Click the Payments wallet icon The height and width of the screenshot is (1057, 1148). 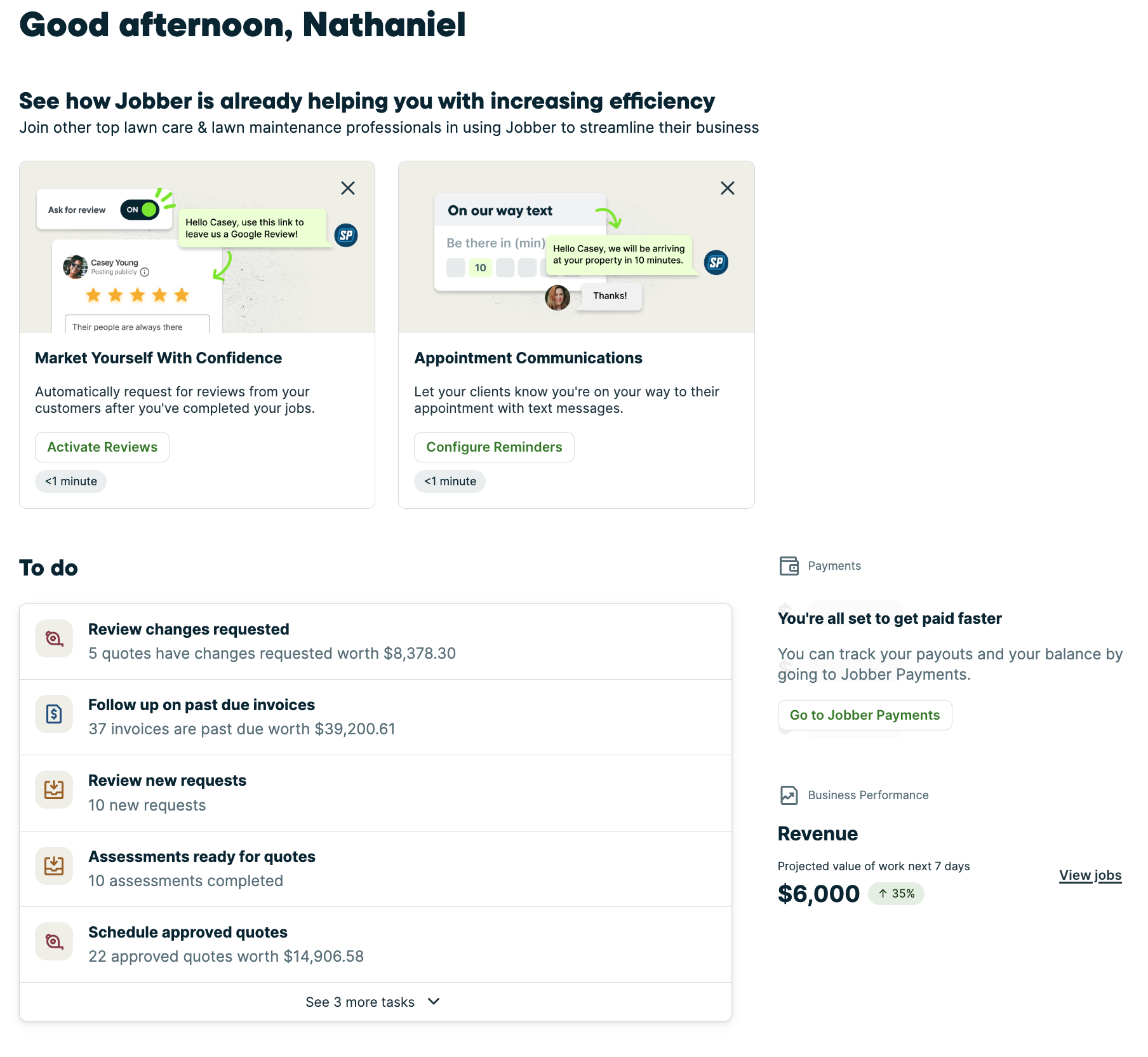point(789,565)
